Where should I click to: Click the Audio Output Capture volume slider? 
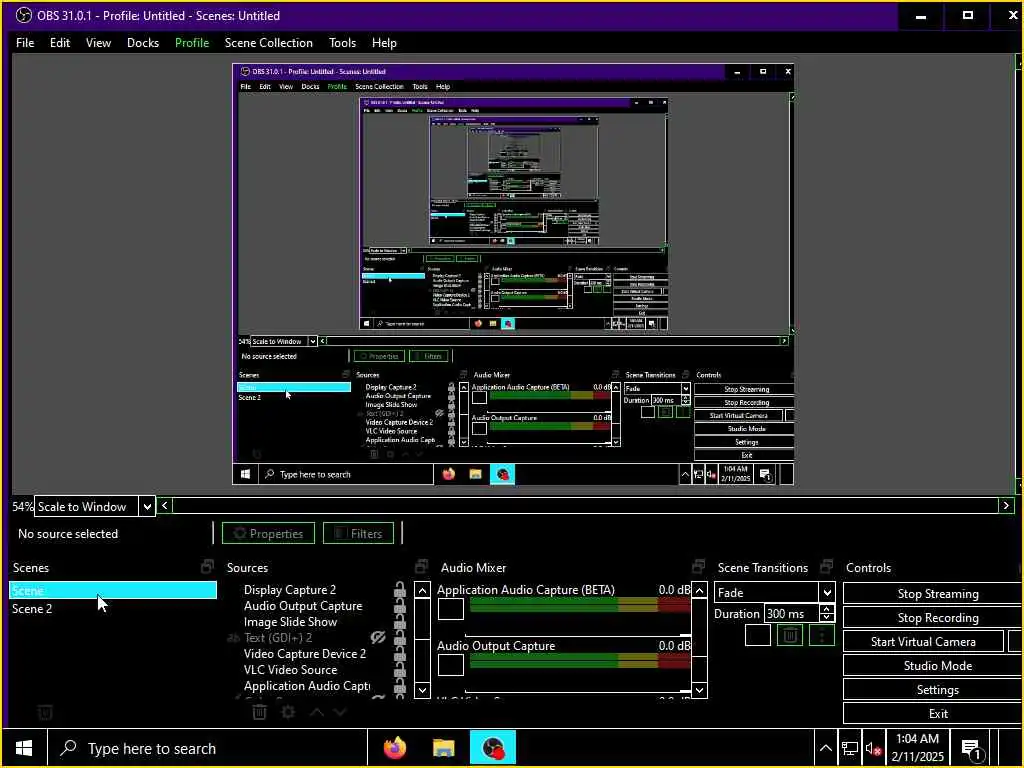577,690
